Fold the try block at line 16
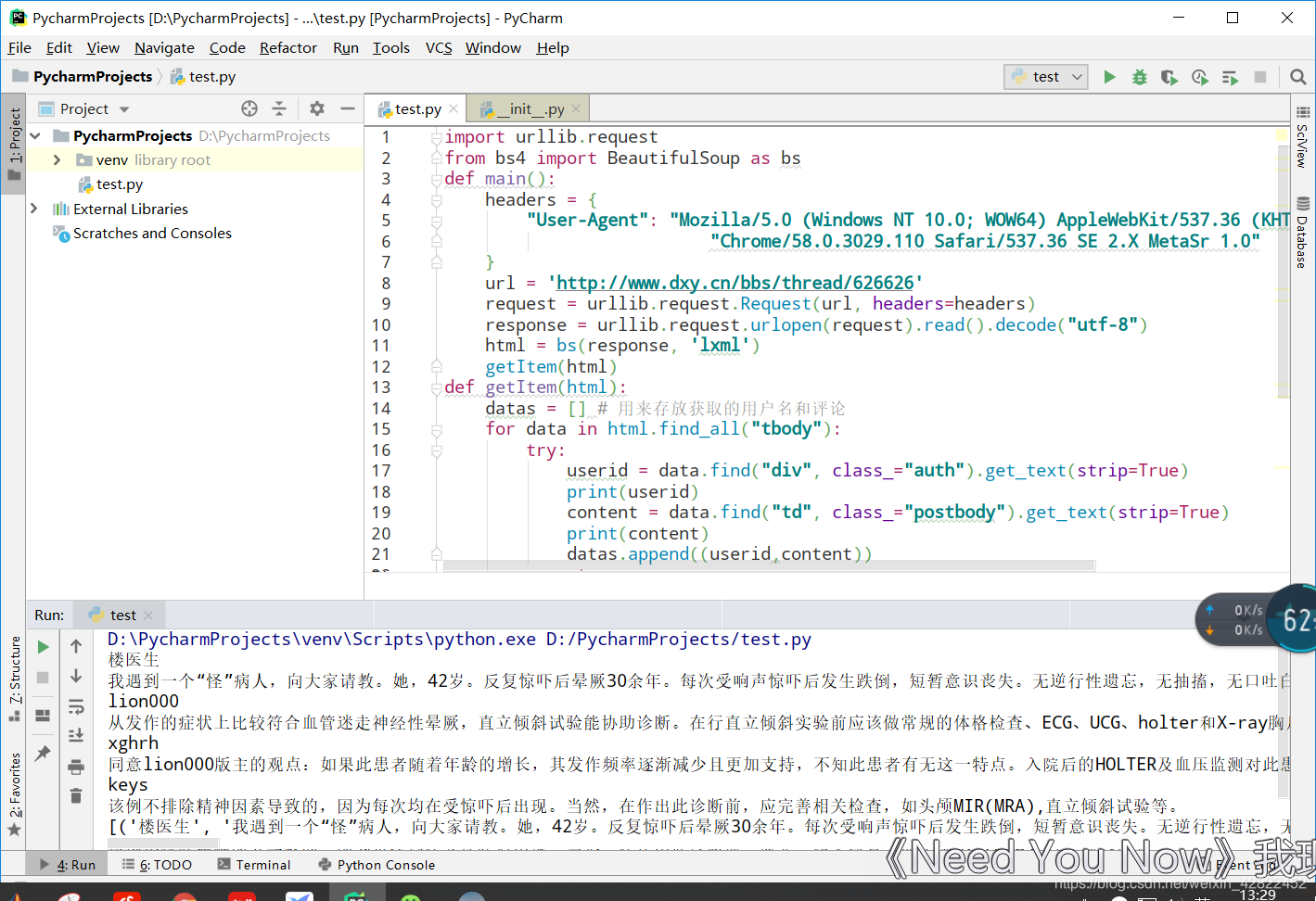Viewport: 1316px width, 901px height. click(436, 450)
